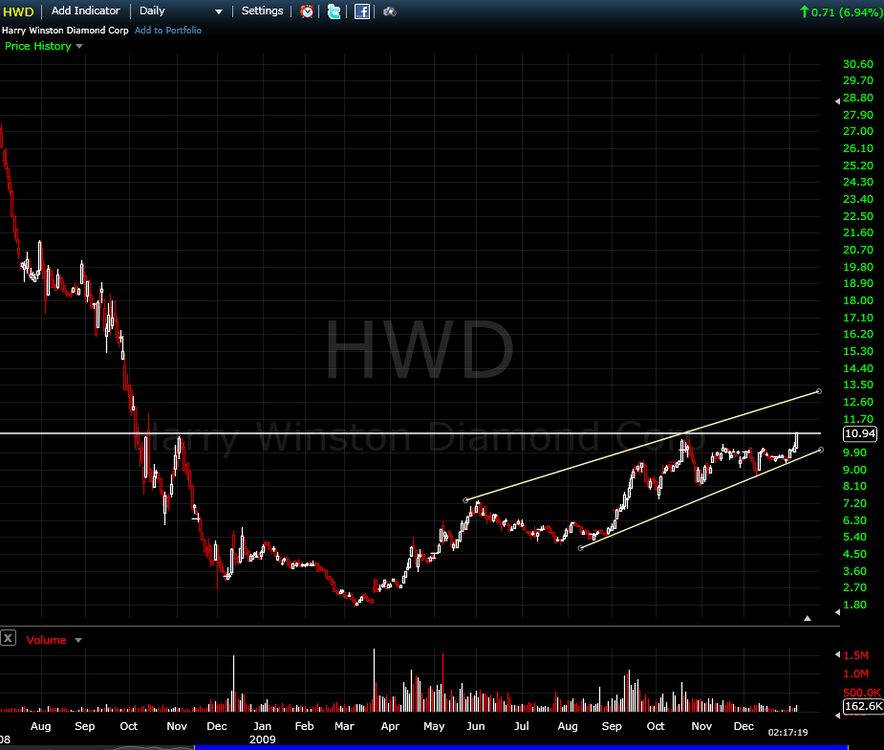
Task: Expand the Volume indicator dropdown
Action: click(78, 640)
